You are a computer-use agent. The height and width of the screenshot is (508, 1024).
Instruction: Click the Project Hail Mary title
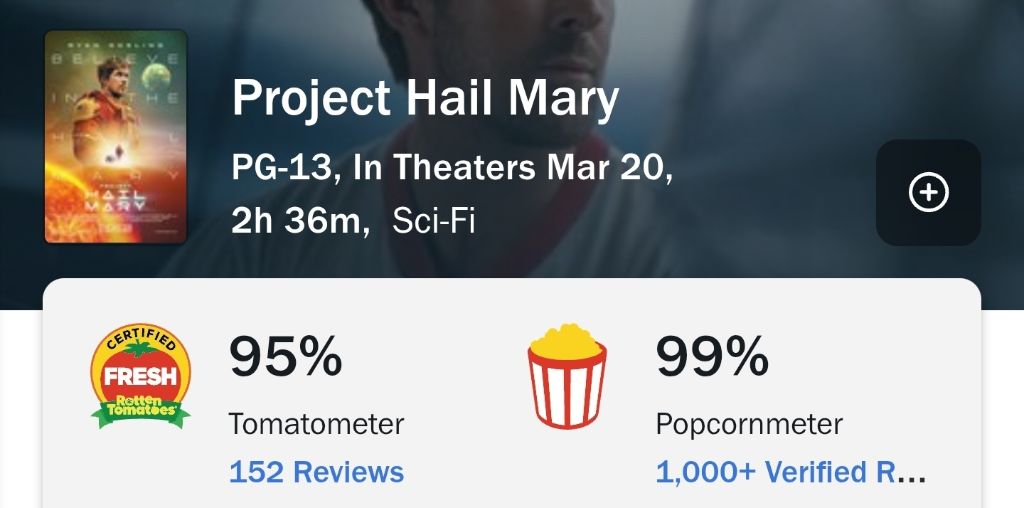click(x=425, y=100)
